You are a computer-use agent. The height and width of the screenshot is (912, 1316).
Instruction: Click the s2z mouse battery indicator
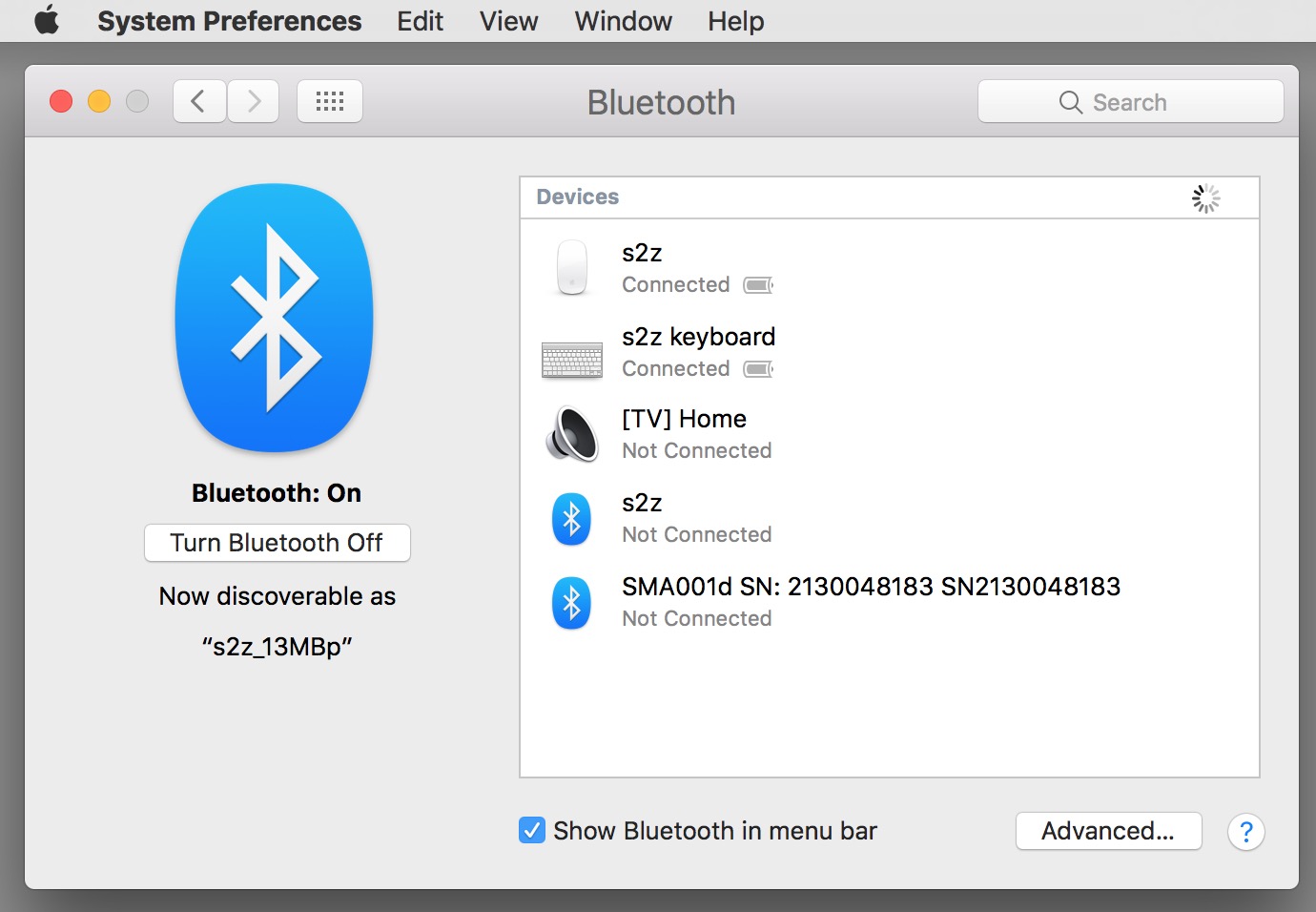pyautogui.click(x=759, y=285)
